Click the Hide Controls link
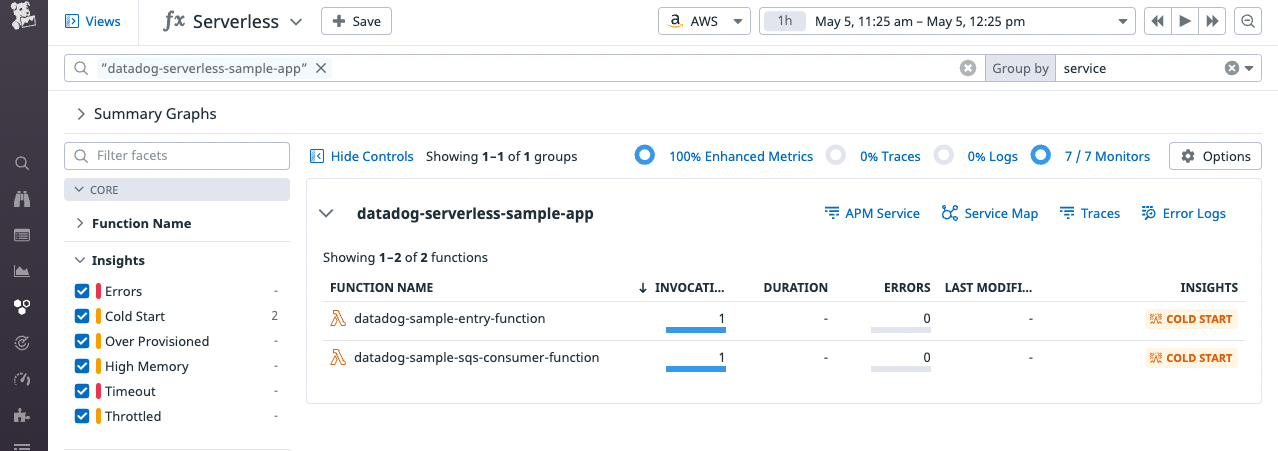The image size is (1278, 451). coord(361,156)
